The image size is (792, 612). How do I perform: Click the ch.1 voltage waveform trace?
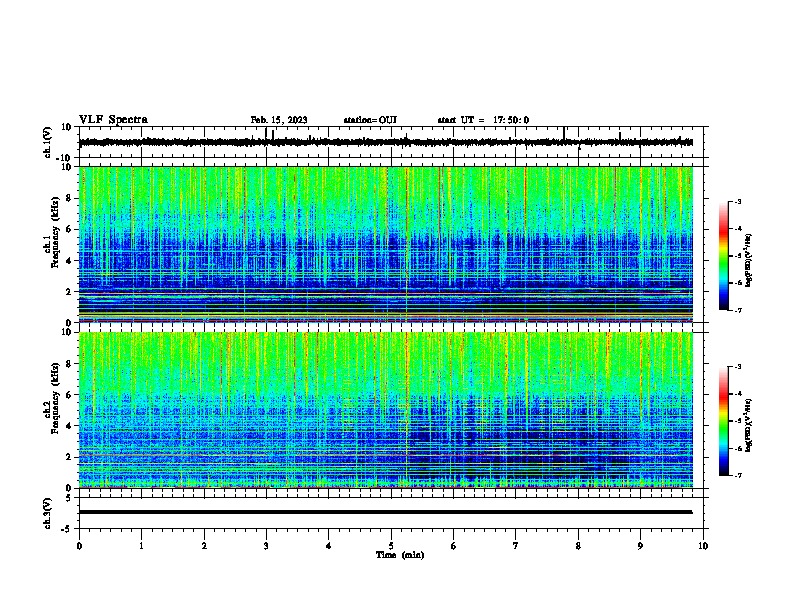[x=385, y=142]
